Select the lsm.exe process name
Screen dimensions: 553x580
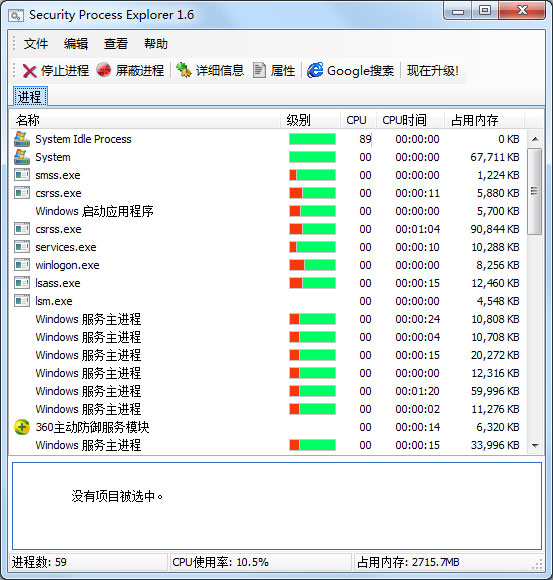[x=54, y=301]
